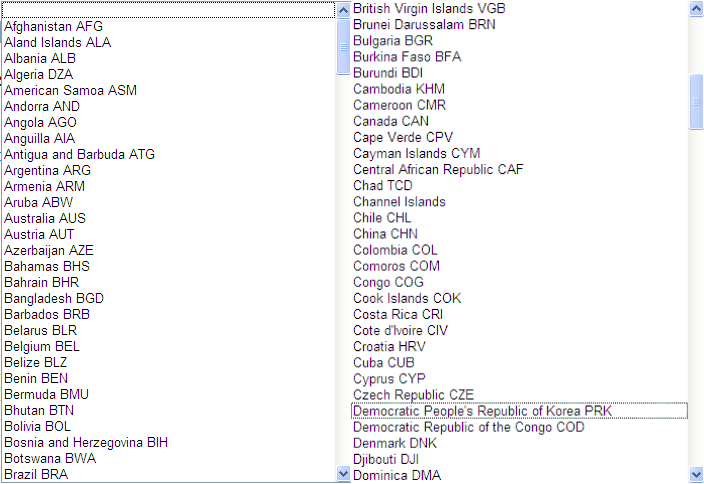The image size is (704, 484).
Task: Choose Brunei Darussalam BRN
Action: [x=424, y=25]
